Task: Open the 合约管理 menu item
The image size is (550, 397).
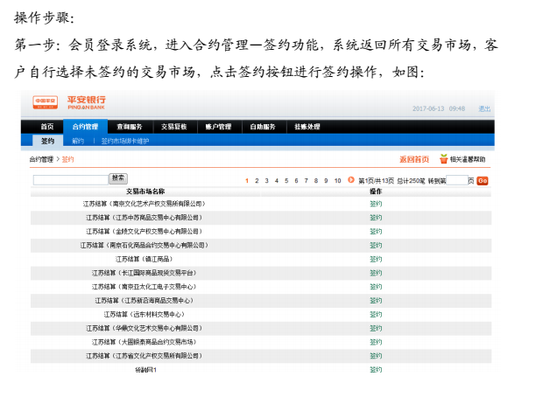Action: (85, 127)
